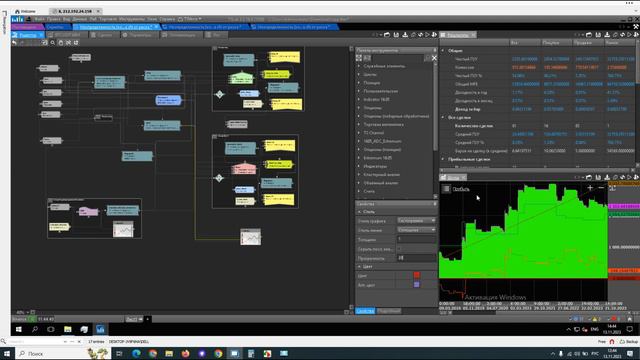Run play icon in the script editor panel header

pos(427,35)
